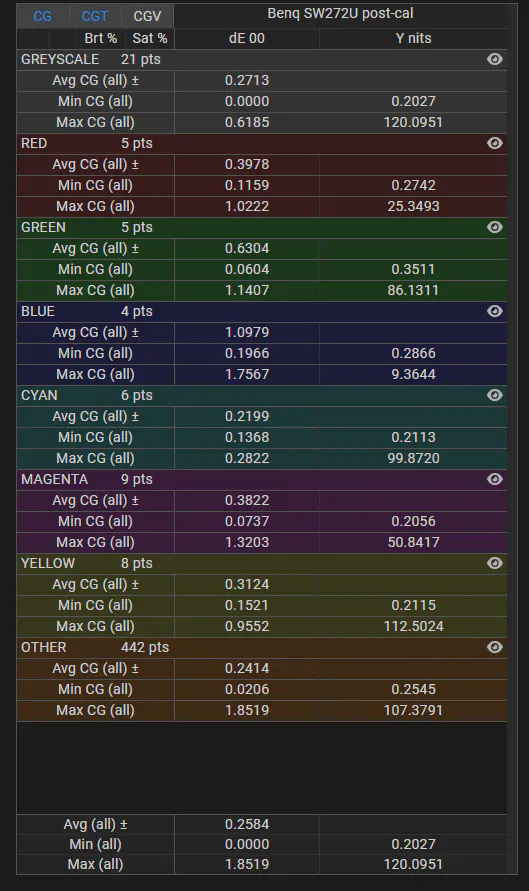This screenshot has width=529, height=891.
Task: Toggle the BLUE group eye icon
Action: pyautogui.click(x=495, y=311)
